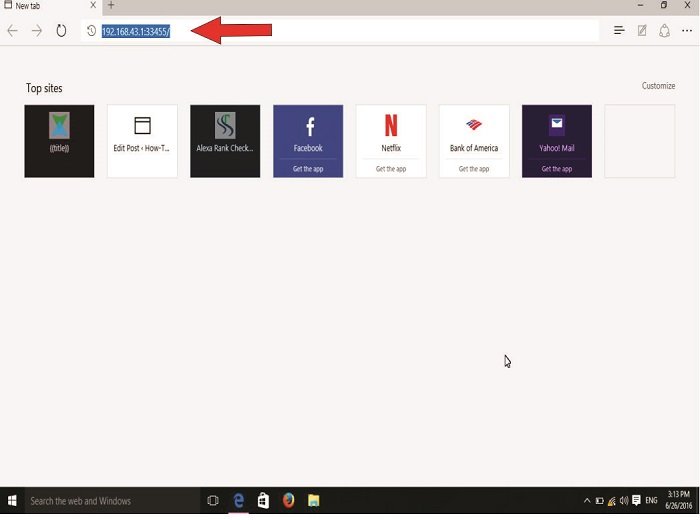
Task: Go back using the back arrow
Action: [x=12, y=31]
